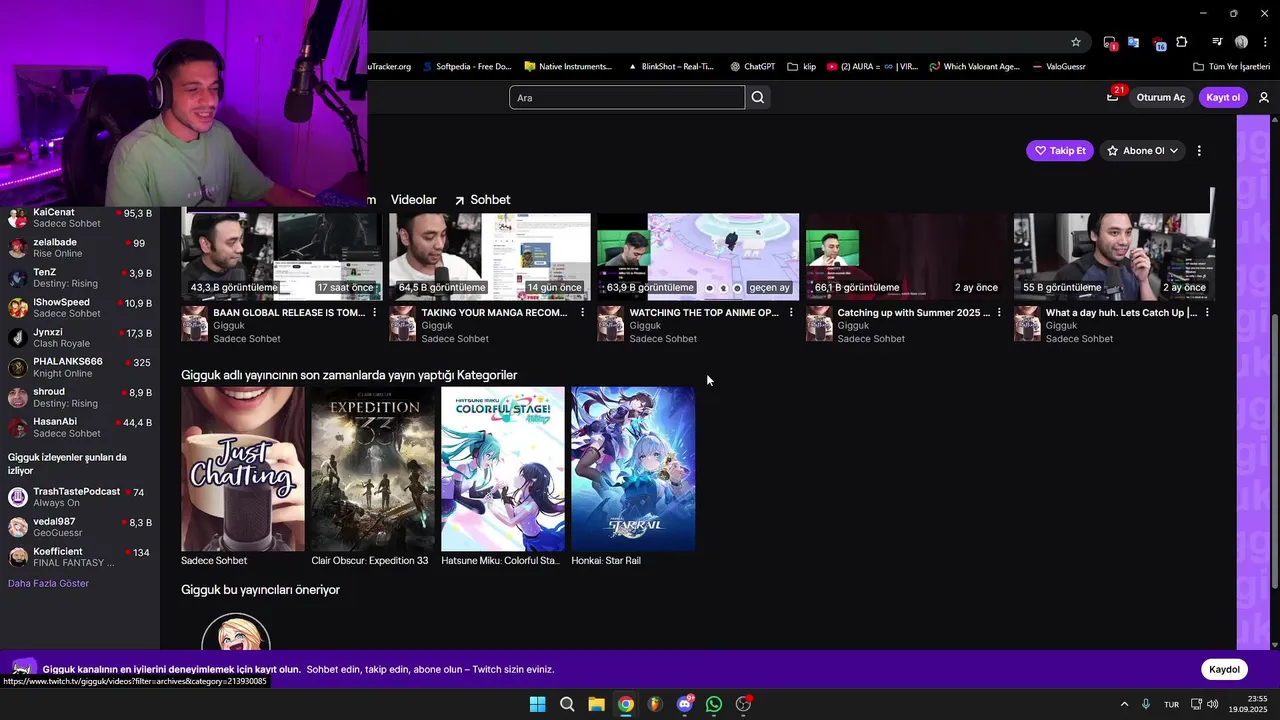Switch TUR keyboard language indicator
The width and height of the screenshot is (1280, 720).
click(1171, 705)
